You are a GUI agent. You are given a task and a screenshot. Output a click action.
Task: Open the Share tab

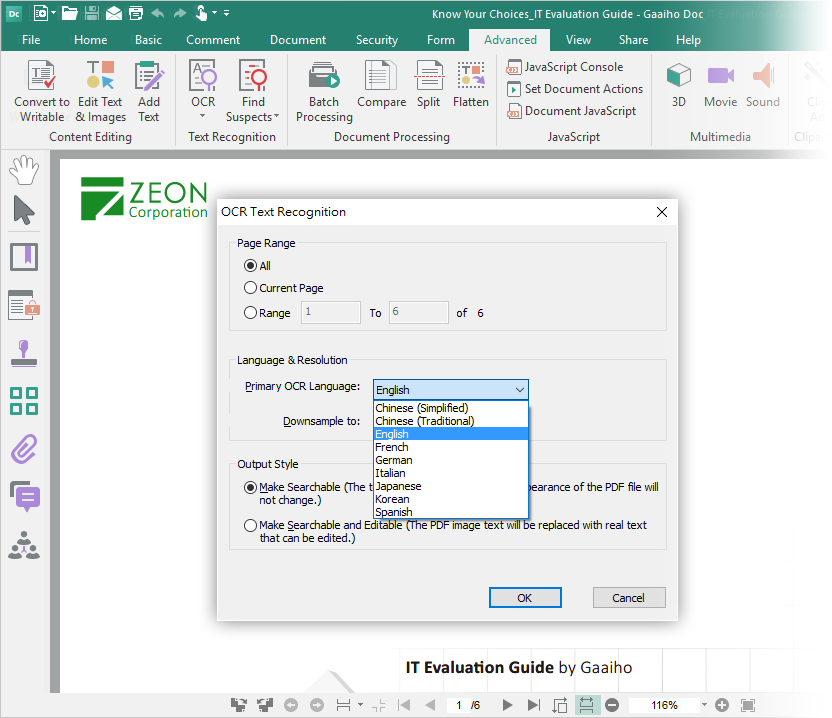(x=634, y=40)
